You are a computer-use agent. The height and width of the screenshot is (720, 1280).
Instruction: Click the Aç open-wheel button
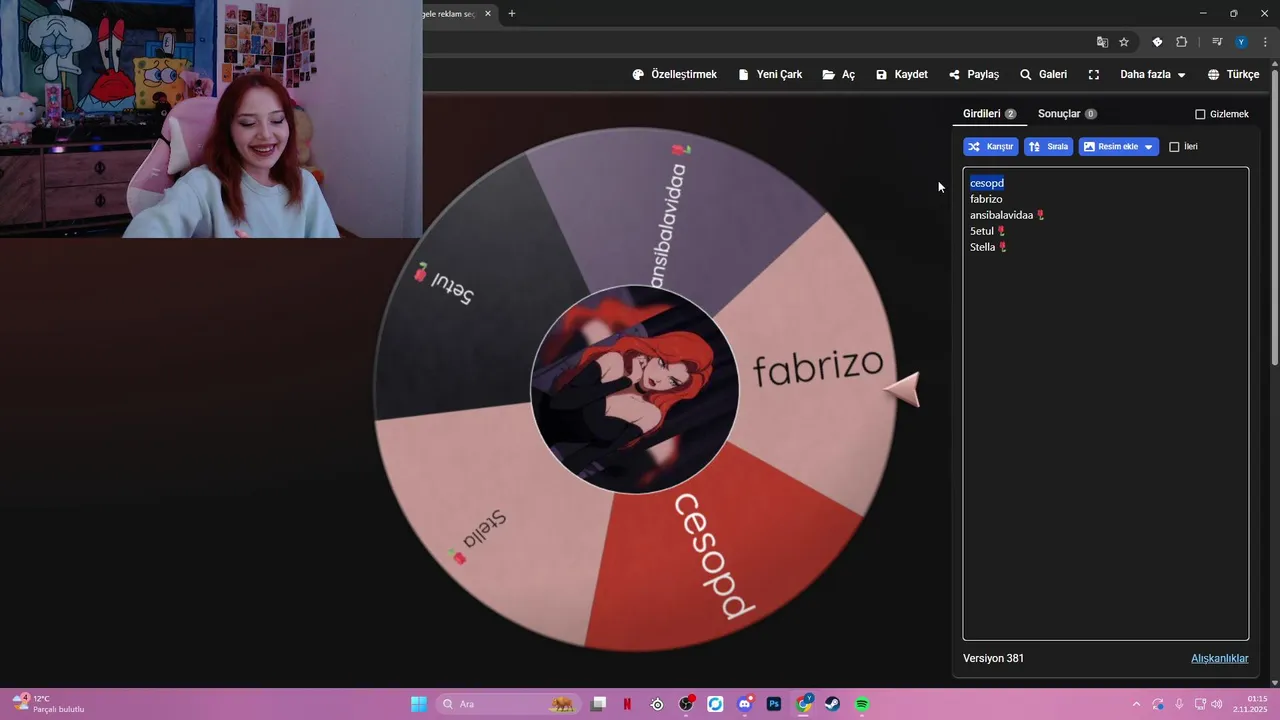coord(839,75)
